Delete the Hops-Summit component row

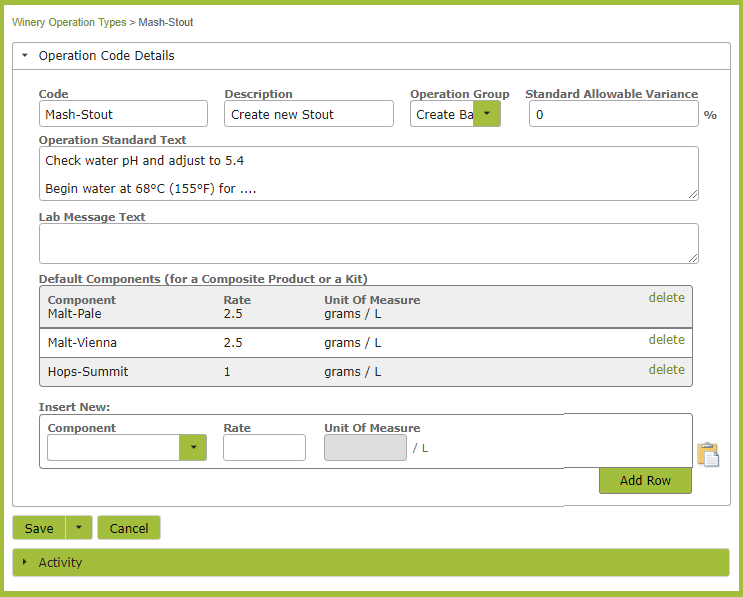coord(666,370)
